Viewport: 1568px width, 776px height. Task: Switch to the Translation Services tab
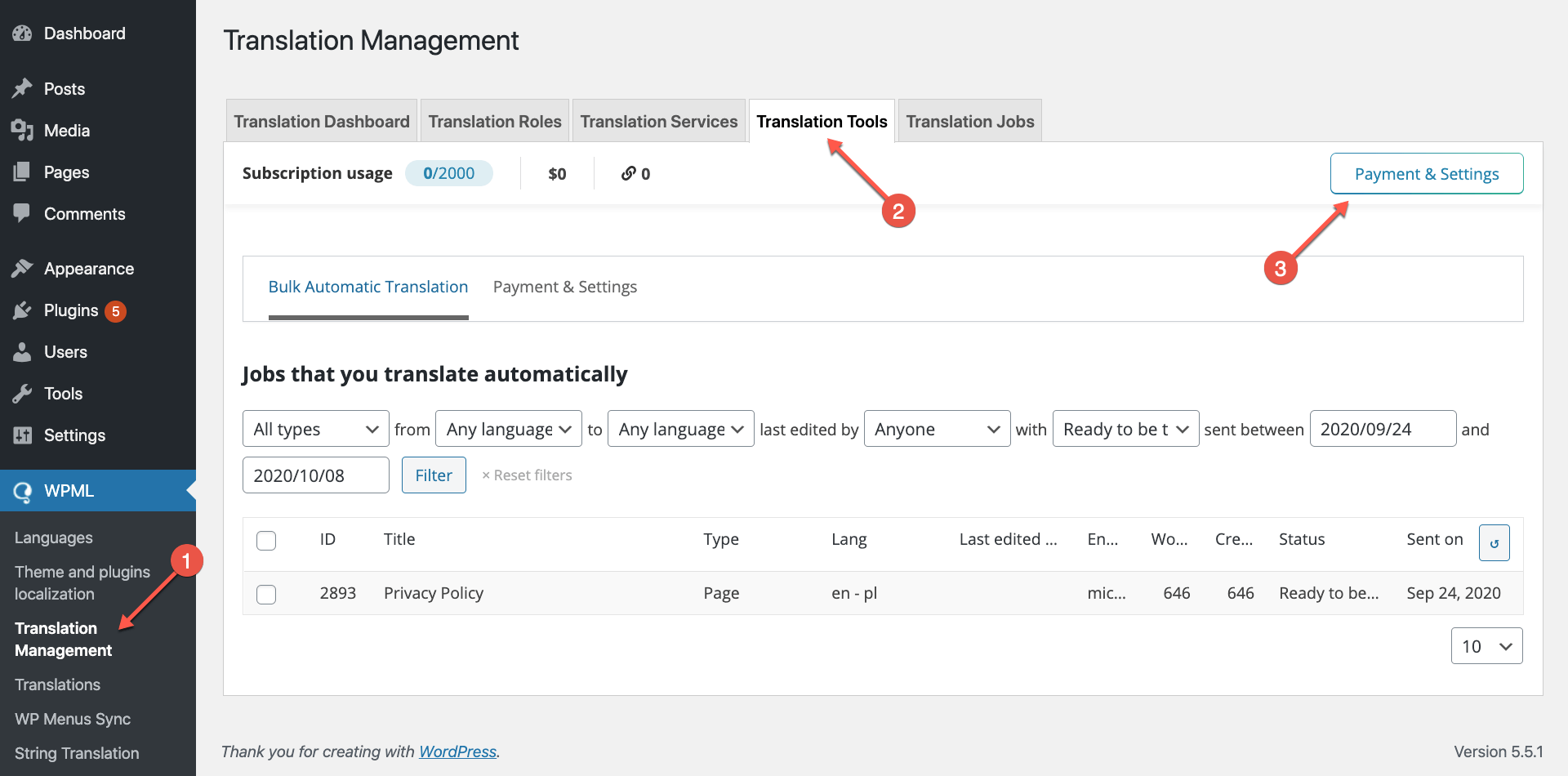click(659, 121)
